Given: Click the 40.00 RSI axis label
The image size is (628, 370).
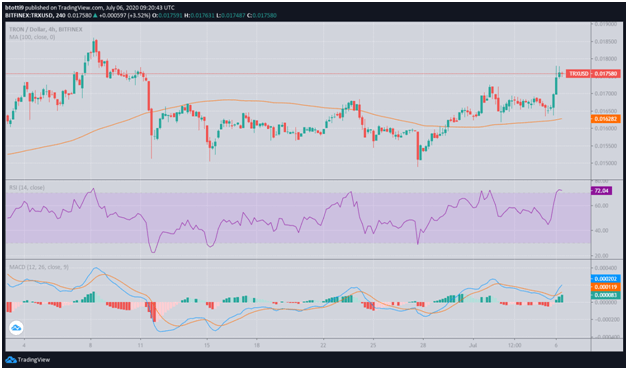Looking at the screenshot, I should [602, 230].
